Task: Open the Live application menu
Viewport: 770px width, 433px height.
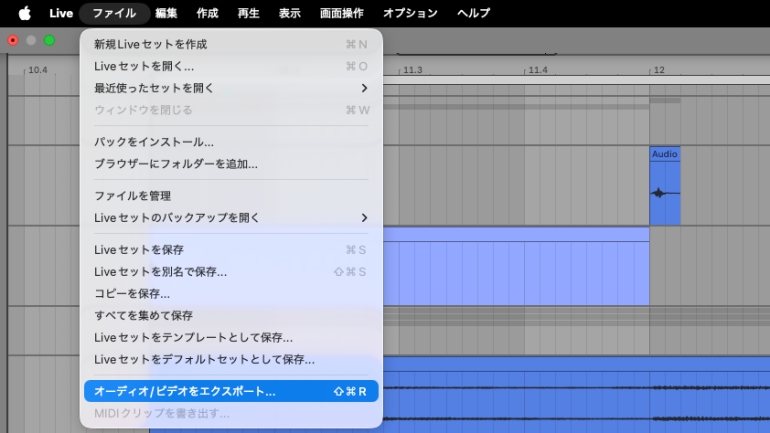Action: (61, 13)
